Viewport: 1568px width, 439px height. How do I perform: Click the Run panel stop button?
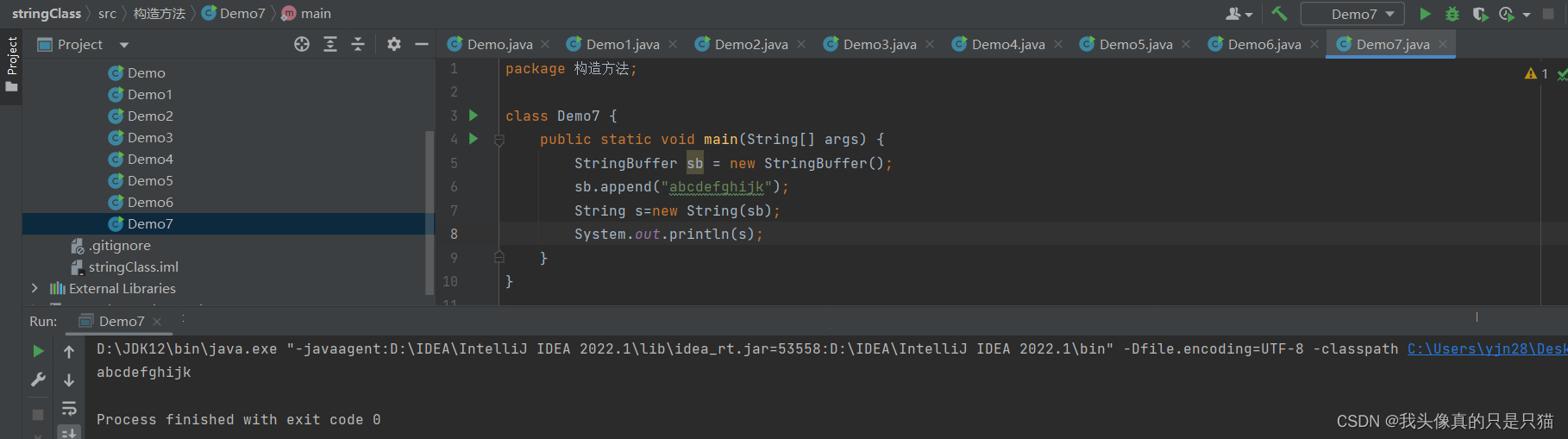coord(38,415)
